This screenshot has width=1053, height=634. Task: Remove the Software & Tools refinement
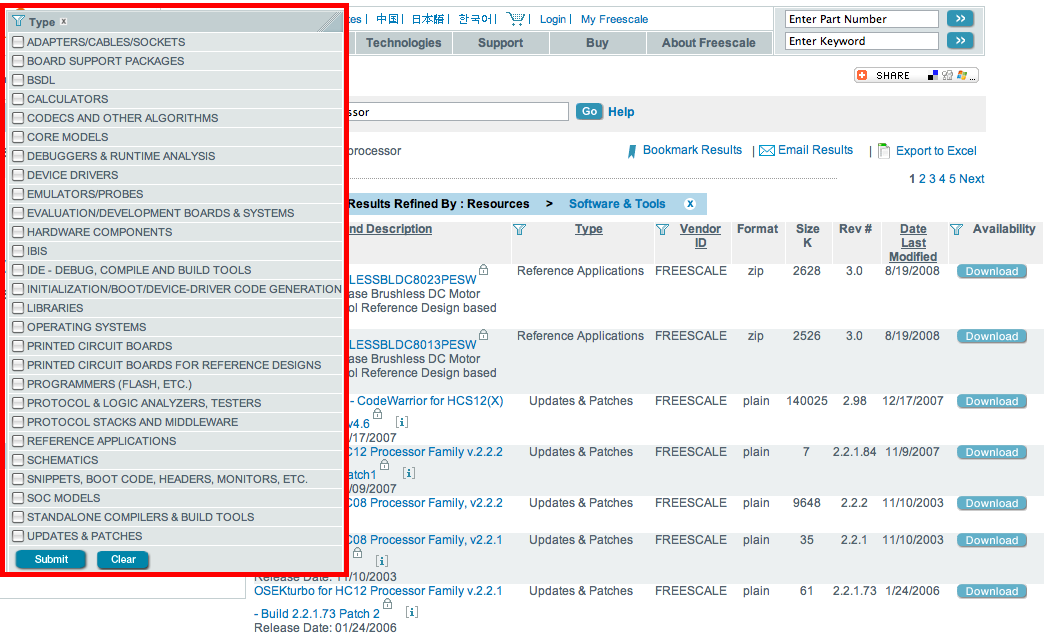689,204
